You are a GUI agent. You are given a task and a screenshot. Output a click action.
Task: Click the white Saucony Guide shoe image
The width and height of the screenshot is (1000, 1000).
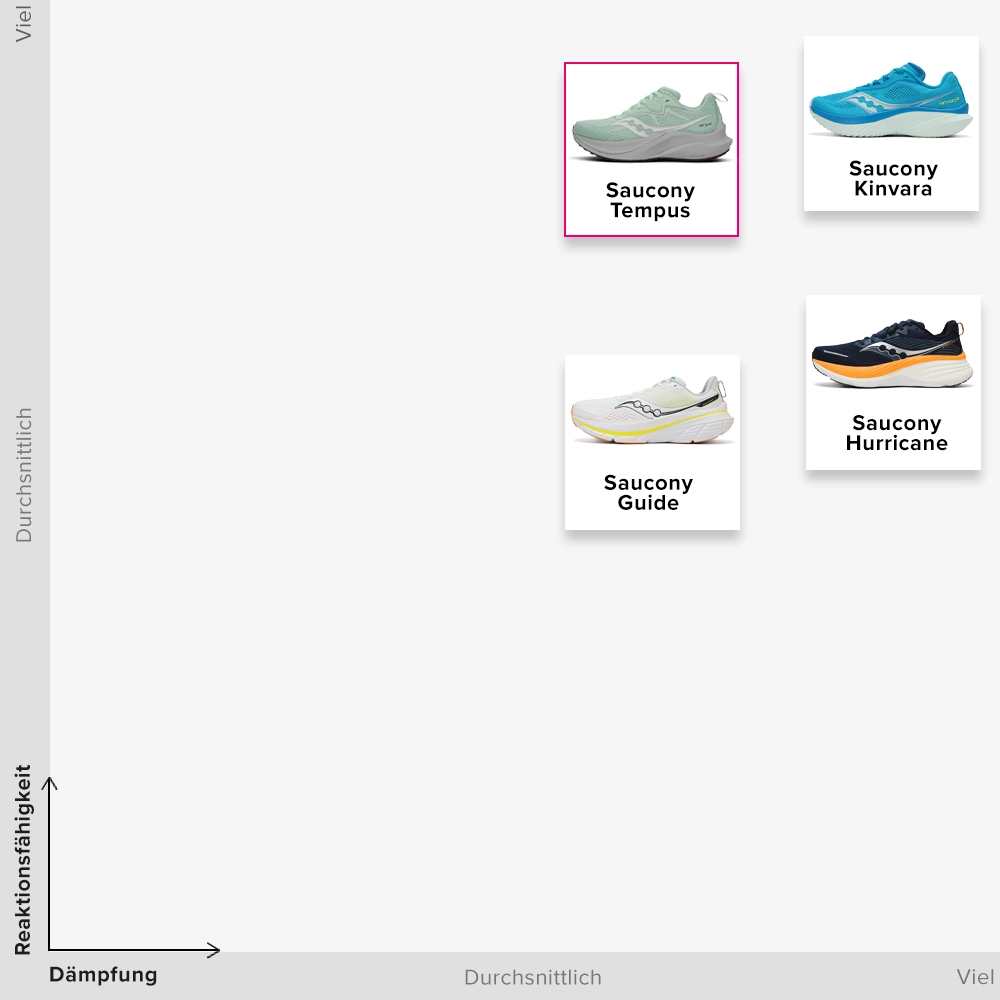pyautogui.click(x=652, y=410)
